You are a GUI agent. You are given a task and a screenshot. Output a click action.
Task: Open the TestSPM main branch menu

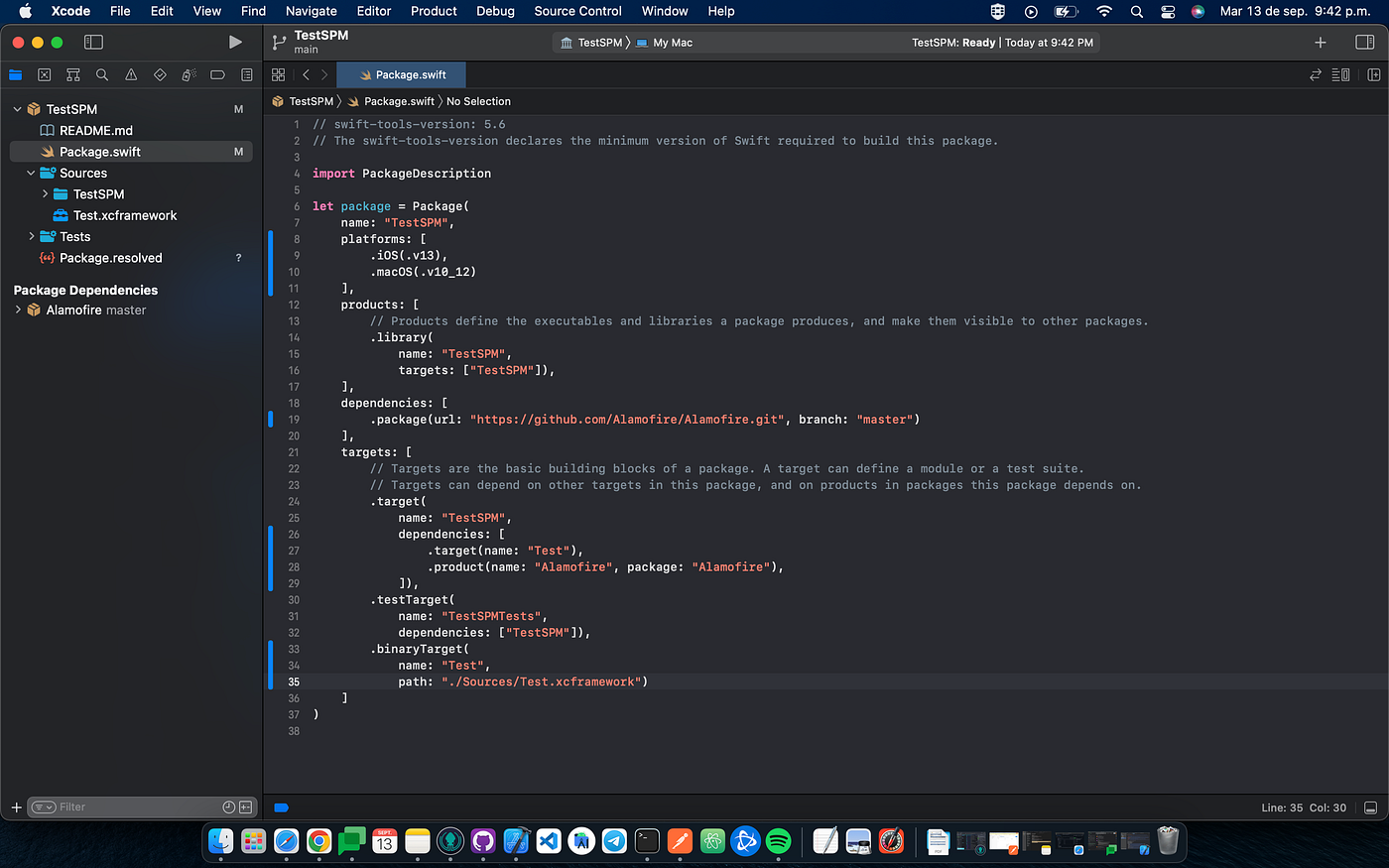click(311, 42)
